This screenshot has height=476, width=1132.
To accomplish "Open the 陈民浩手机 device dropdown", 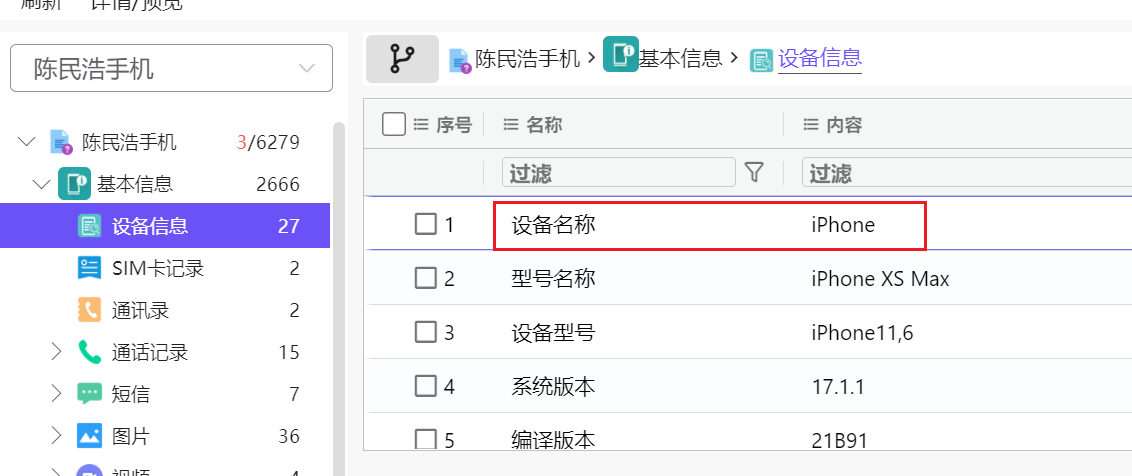I will [171, 68].
